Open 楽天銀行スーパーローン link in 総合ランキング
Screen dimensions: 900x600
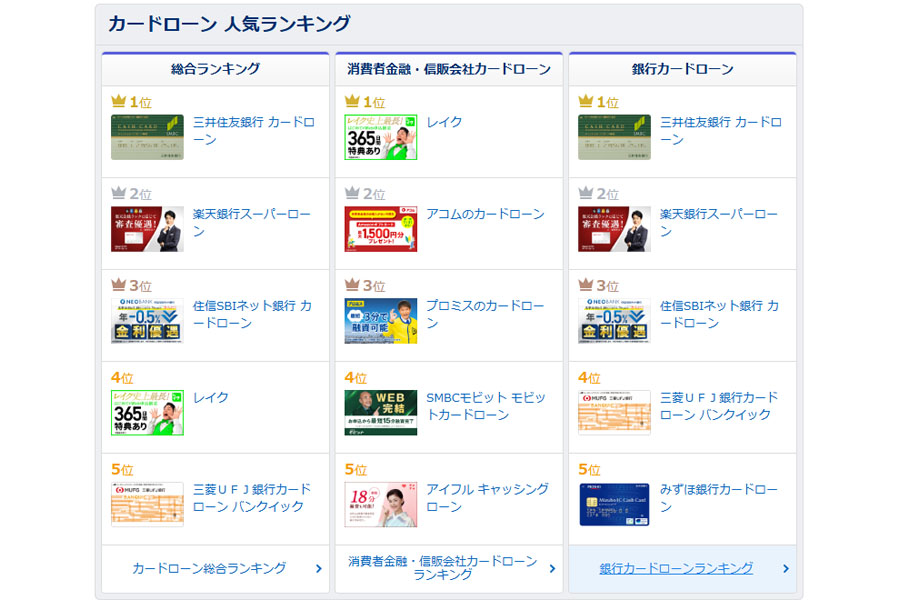tap(251, 222)
